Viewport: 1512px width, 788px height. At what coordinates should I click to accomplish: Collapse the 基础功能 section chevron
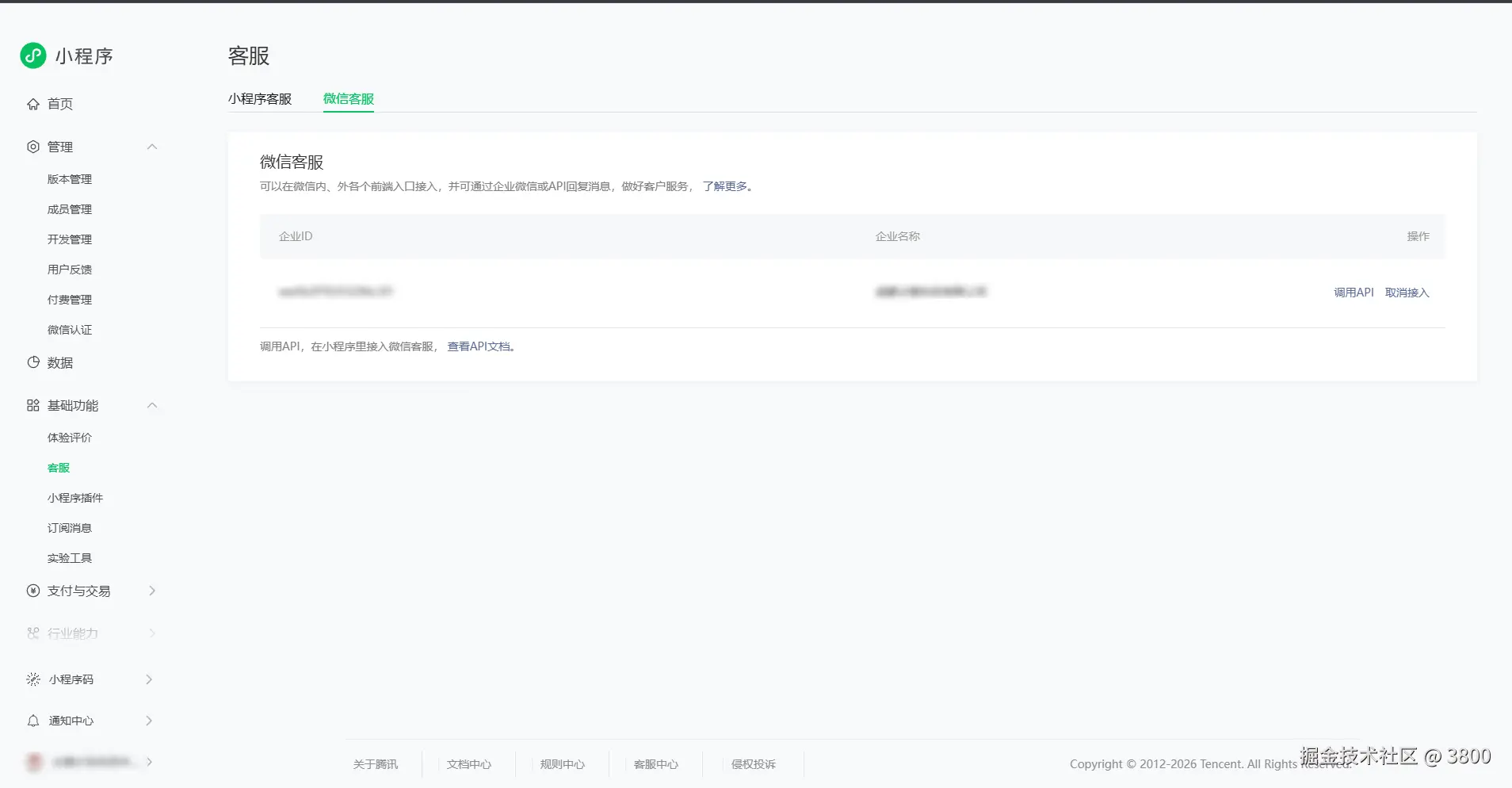152,405
